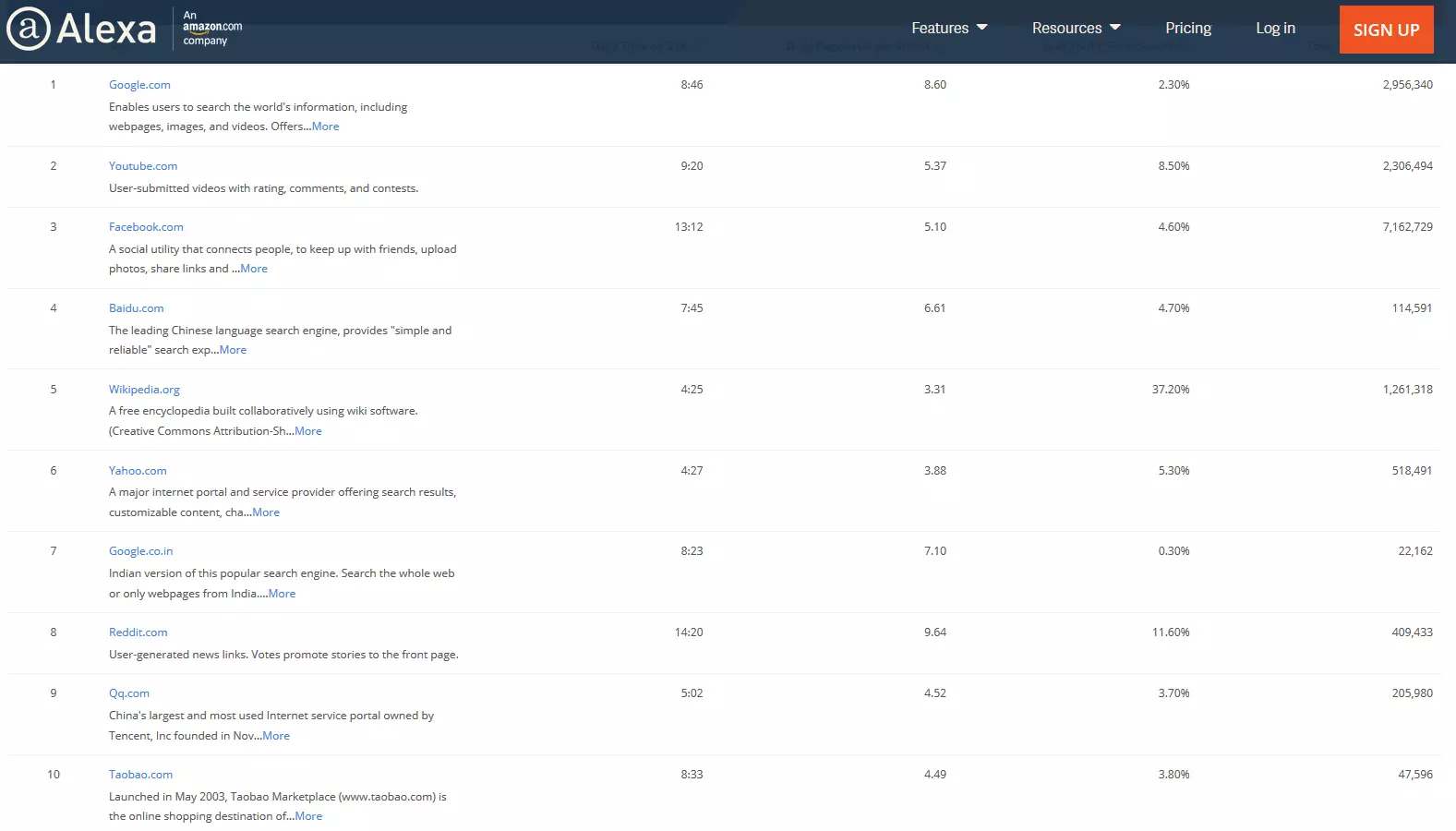Click the Qq.com site link

coord(128,693)
